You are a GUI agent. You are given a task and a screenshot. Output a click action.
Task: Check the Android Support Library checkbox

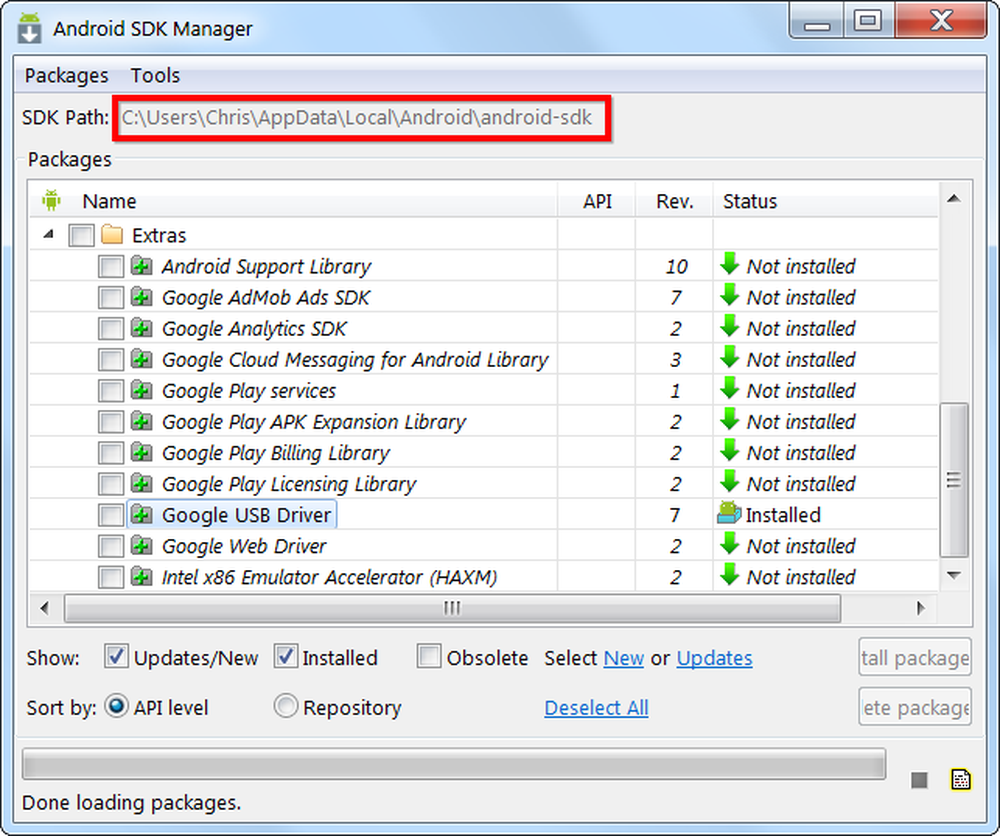pos(111,267)
